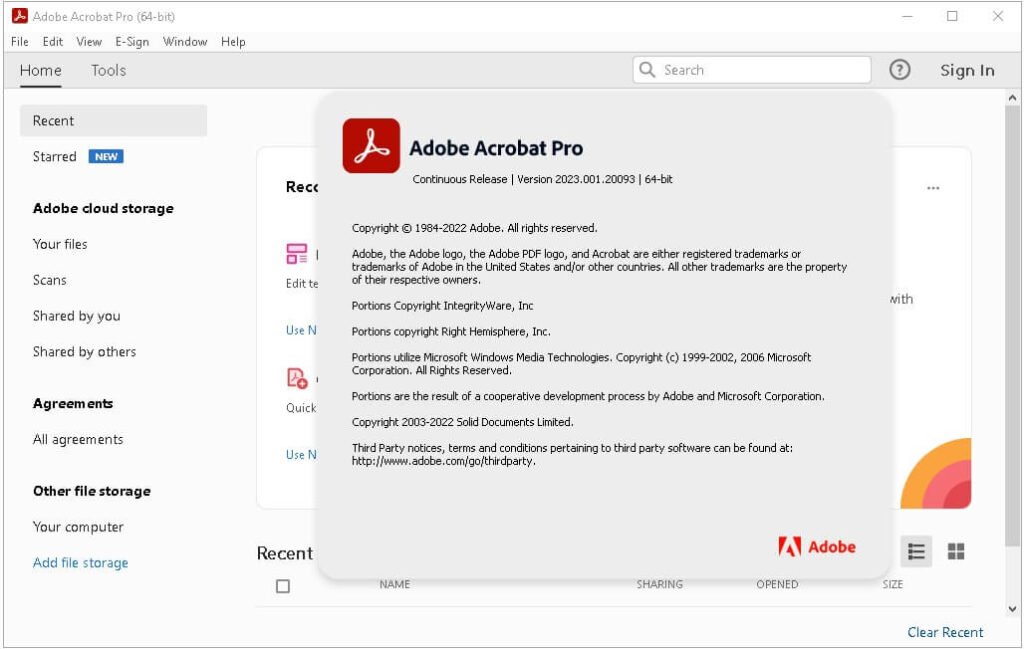1024x649 pixels.
Task: Click the Acrobat title bar app icon
Action: click(x=20, y=16)
